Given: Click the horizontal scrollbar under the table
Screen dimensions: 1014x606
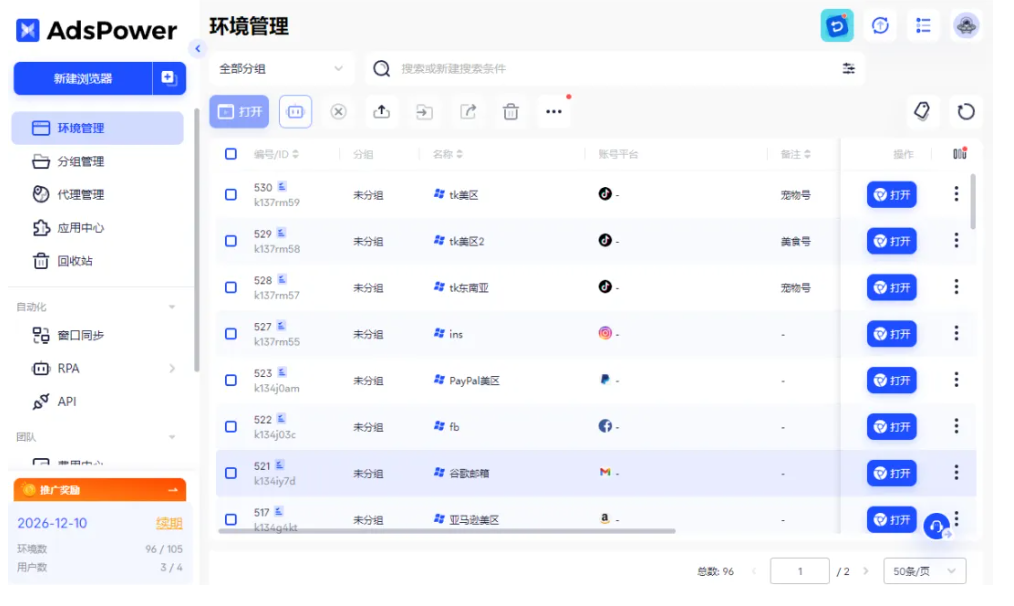Looking at the screenshot, I should coord(447,531).
